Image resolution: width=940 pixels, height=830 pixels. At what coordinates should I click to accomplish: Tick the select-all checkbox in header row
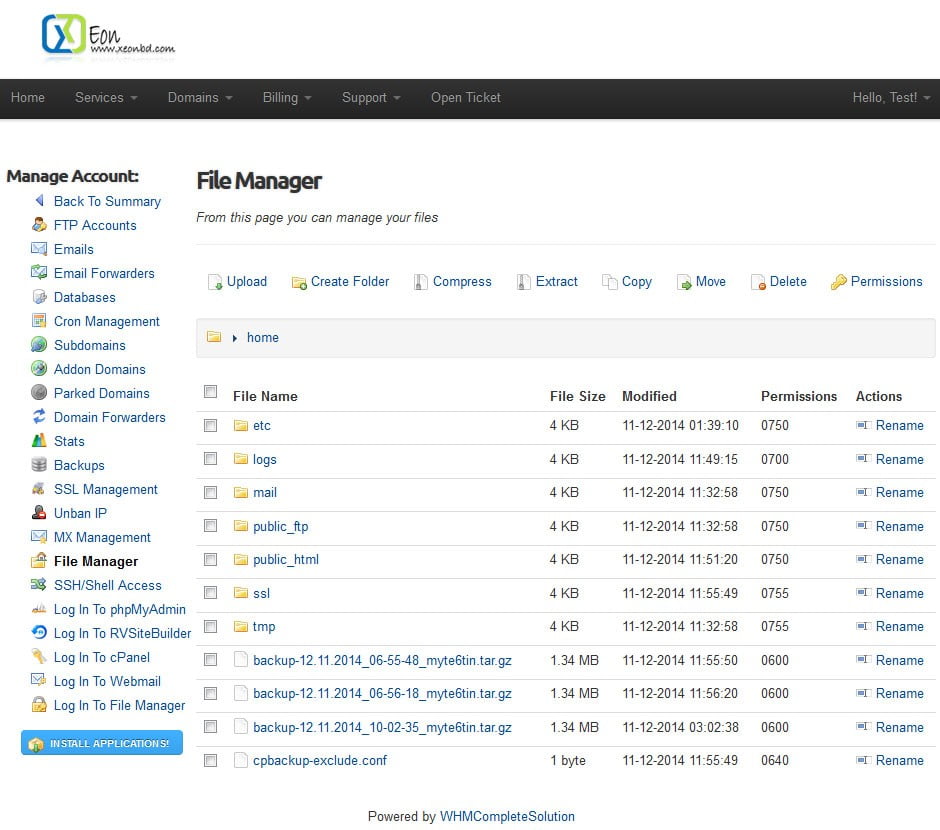tap(211, 392)
